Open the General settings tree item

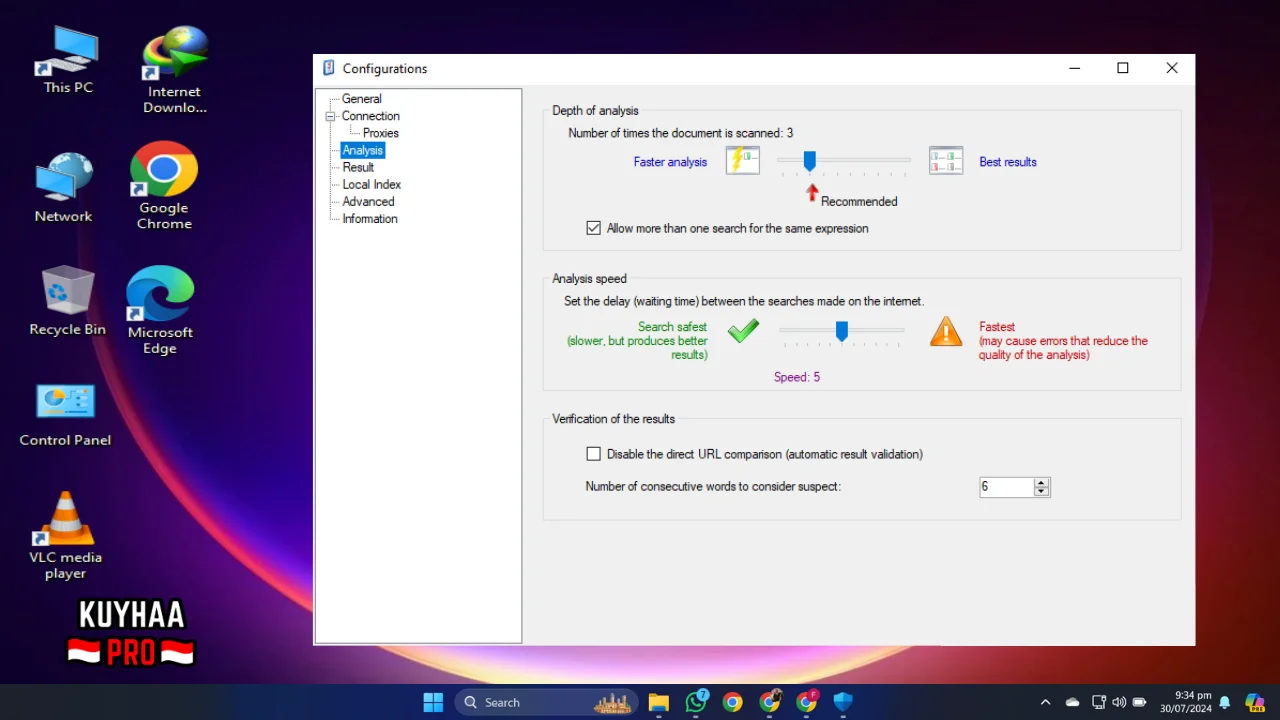[361, 99]
